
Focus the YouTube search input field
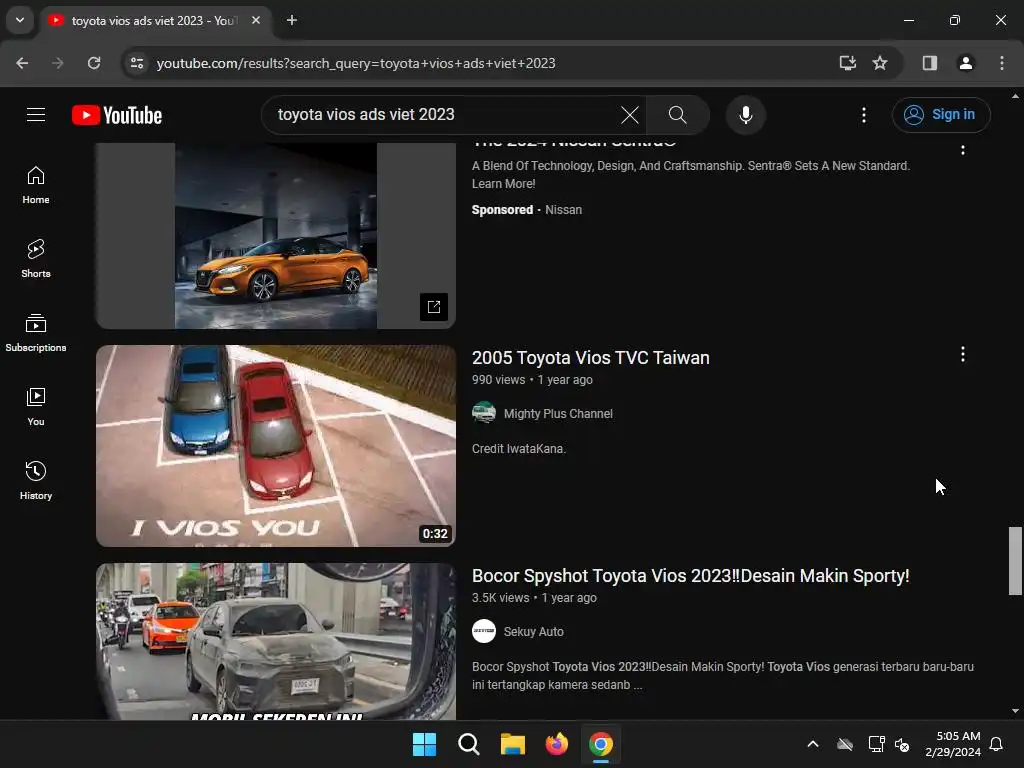444,115
